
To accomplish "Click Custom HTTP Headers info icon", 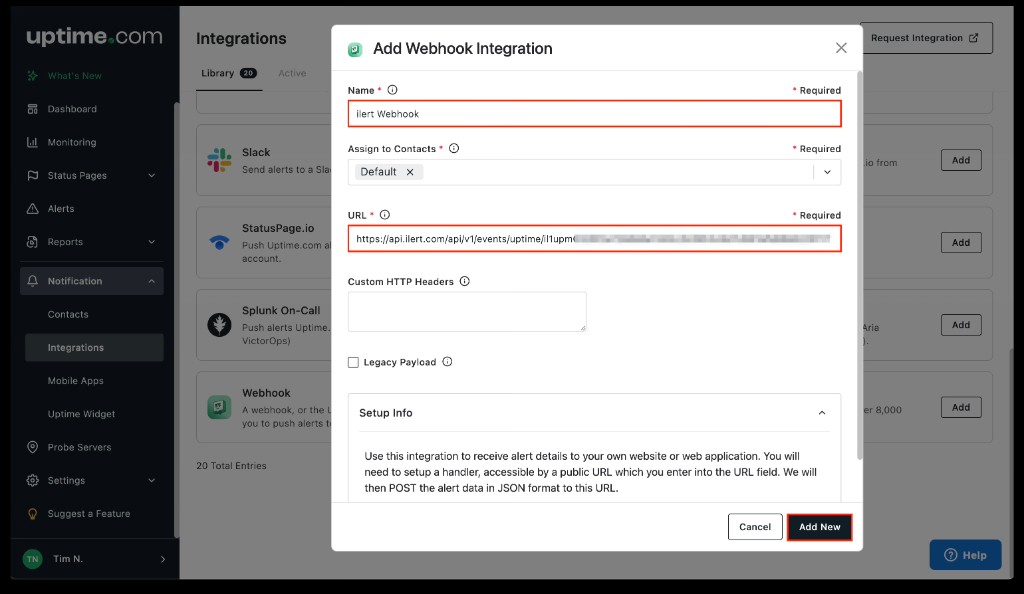I will pyautogui.click(x=464, y=282).
